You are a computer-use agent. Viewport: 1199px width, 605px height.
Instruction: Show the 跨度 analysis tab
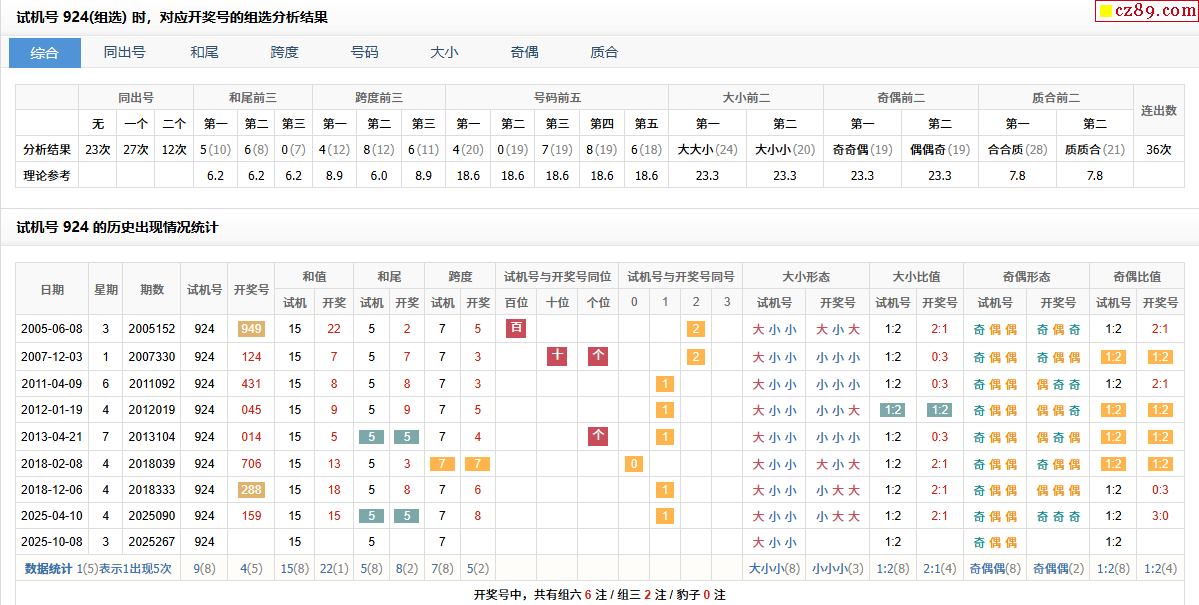point(285,53)
